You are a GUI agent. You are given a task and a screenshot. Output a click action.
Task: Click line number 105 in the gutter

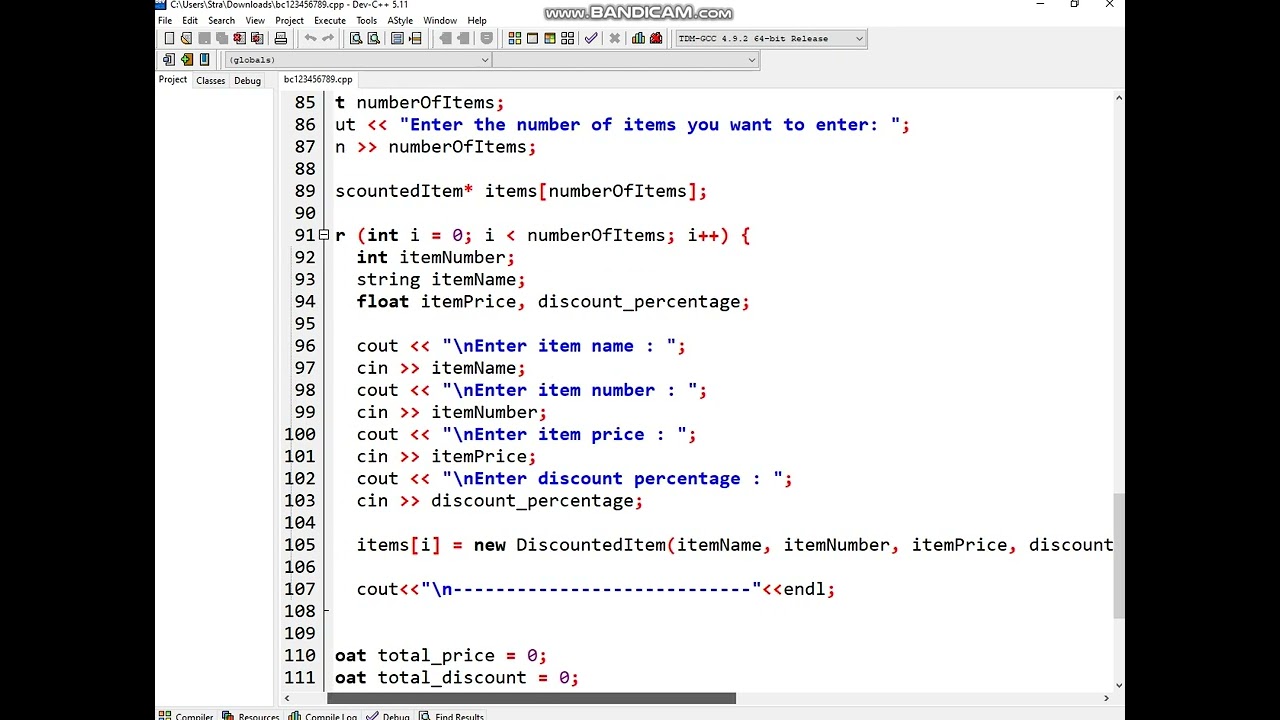[300, 545]
